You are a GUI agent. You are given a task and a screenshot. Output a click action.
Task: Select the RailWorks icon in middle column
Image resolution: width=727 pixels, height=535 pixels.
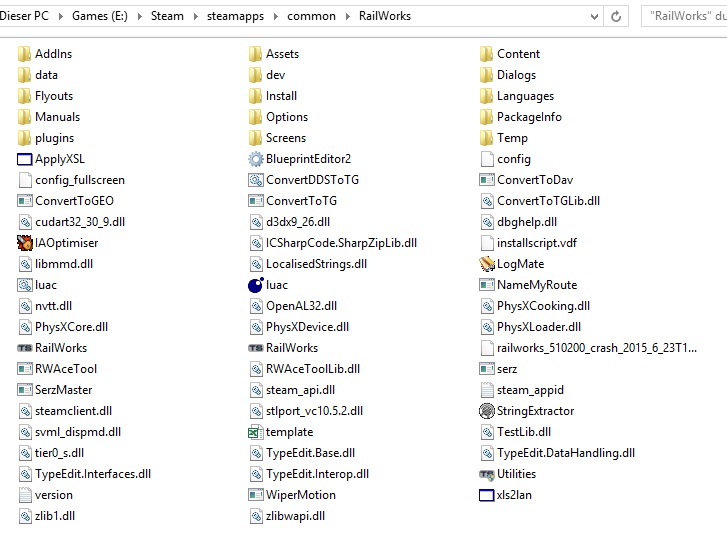(255, 348)
